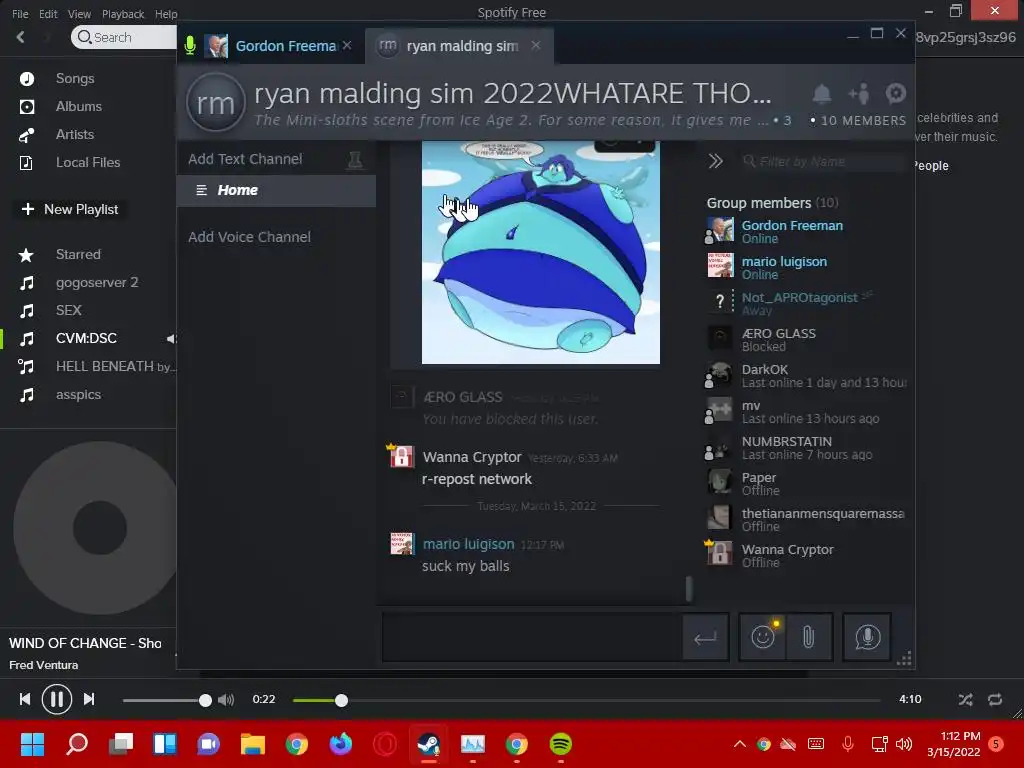The height and width of the screenshot is (768, 1024).
Task: Open Firefox from the taskbar
Action: click(340, 744)
